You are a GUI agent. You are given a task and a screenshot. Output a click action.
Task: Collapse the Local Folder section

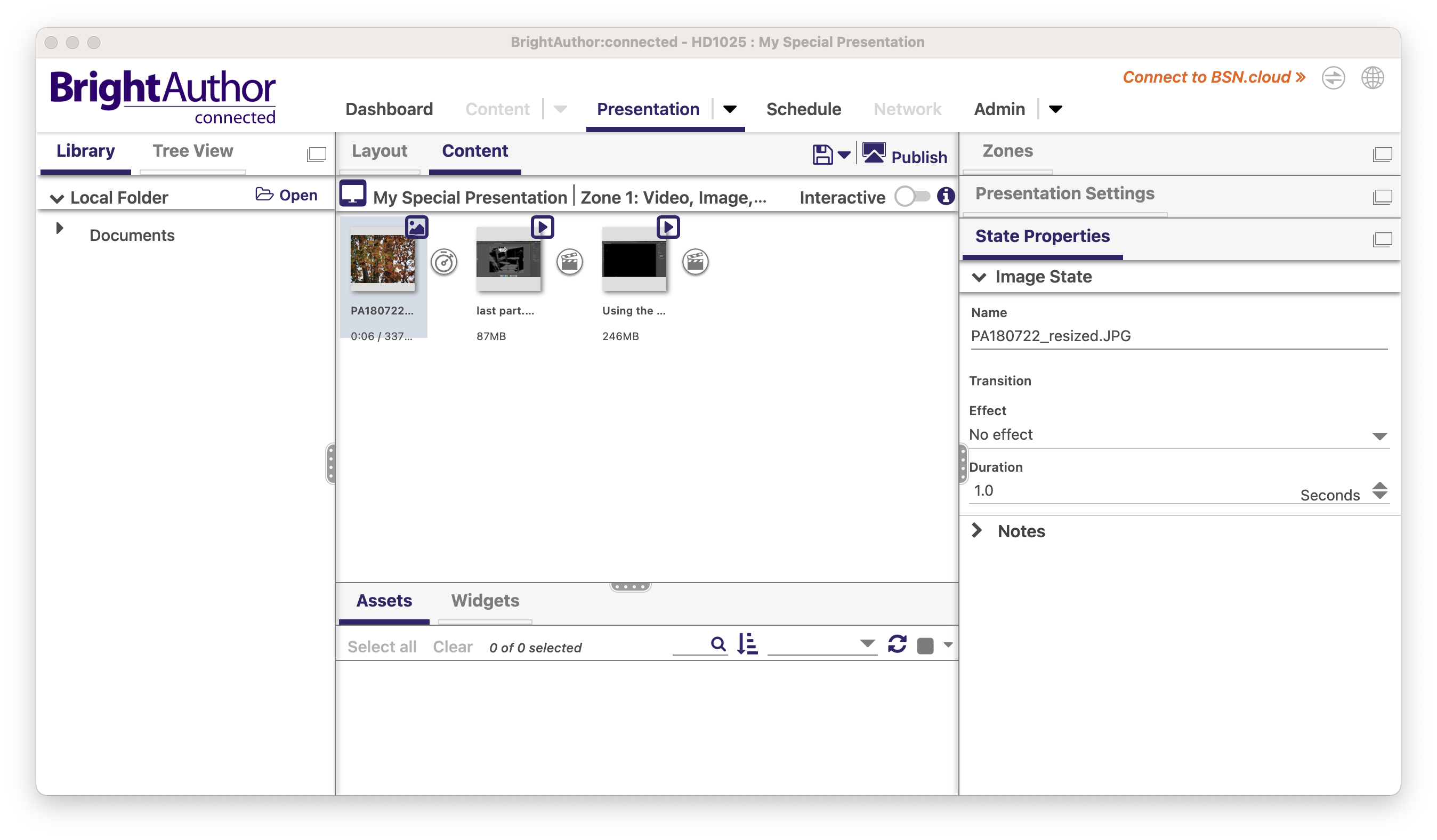click(57, 198)
